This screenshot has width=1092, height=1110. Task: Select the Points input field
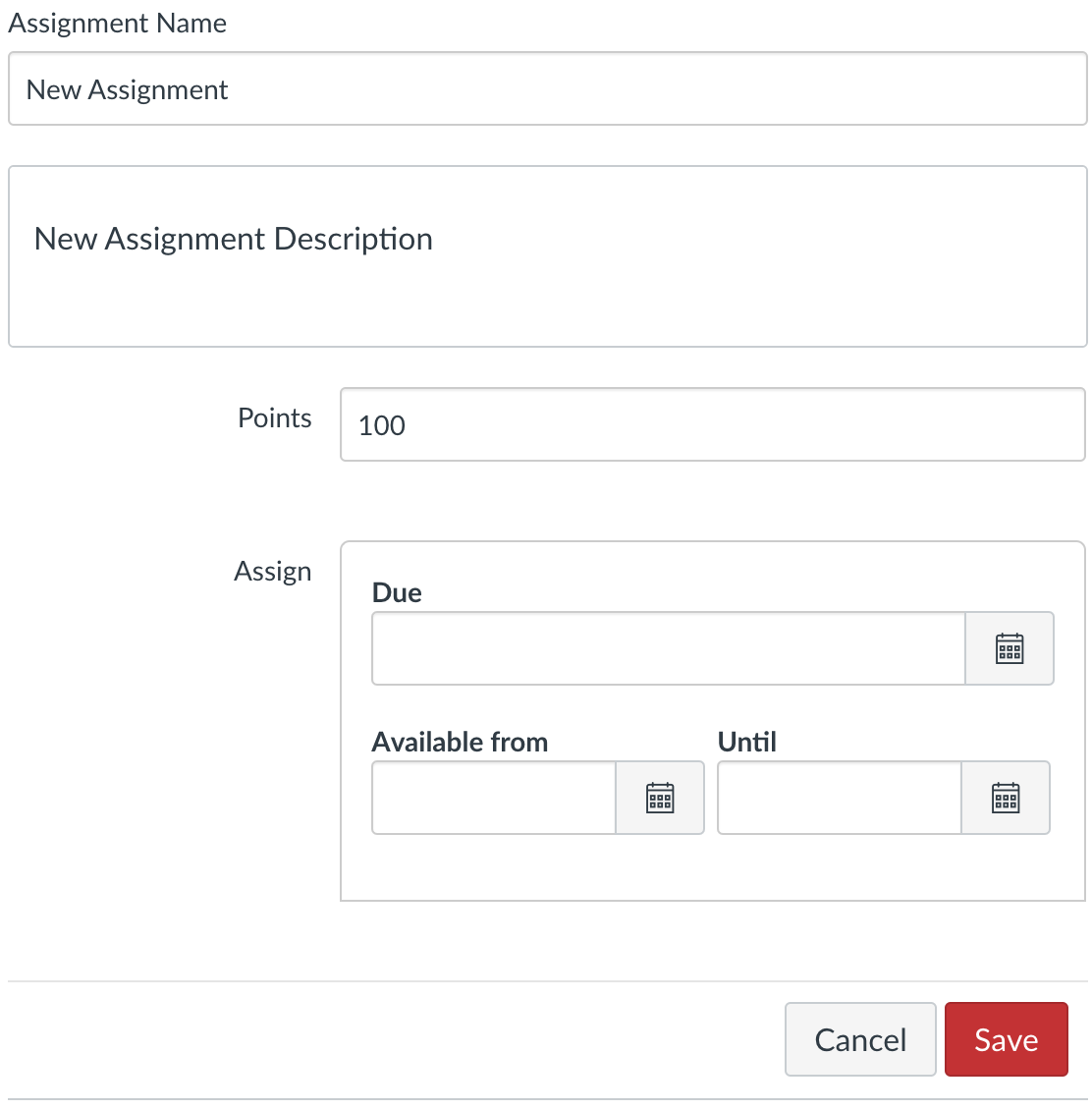click(x=713, y=424)
